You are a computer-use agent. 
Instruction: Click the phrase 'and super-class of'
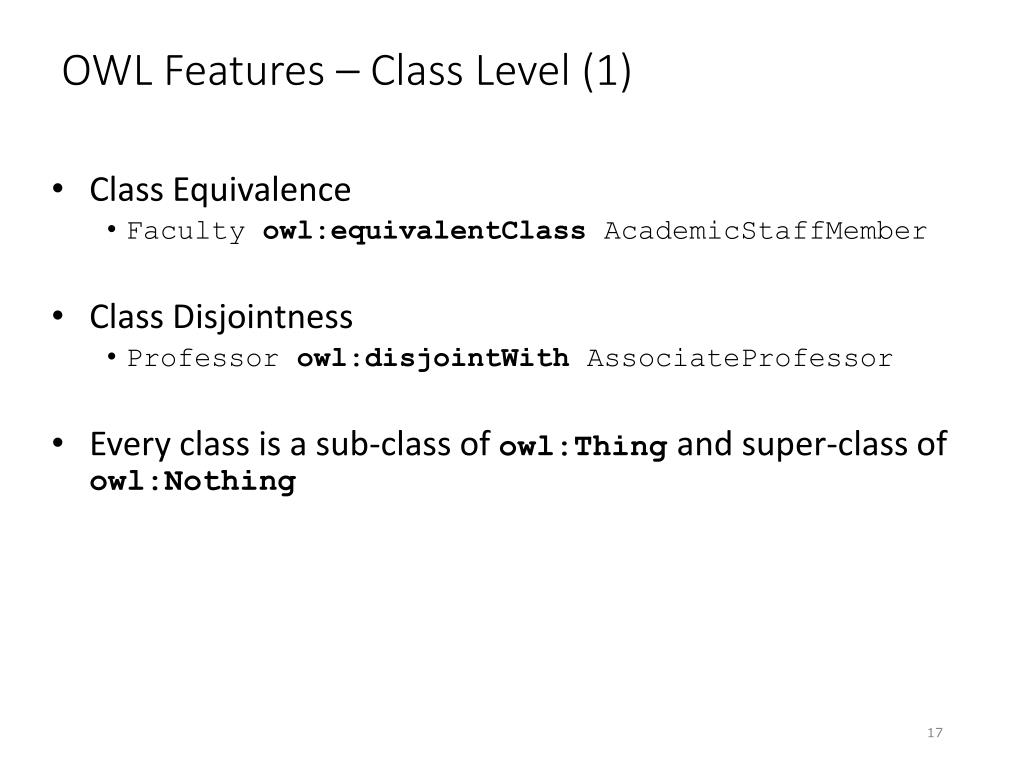tap(812, 445)
